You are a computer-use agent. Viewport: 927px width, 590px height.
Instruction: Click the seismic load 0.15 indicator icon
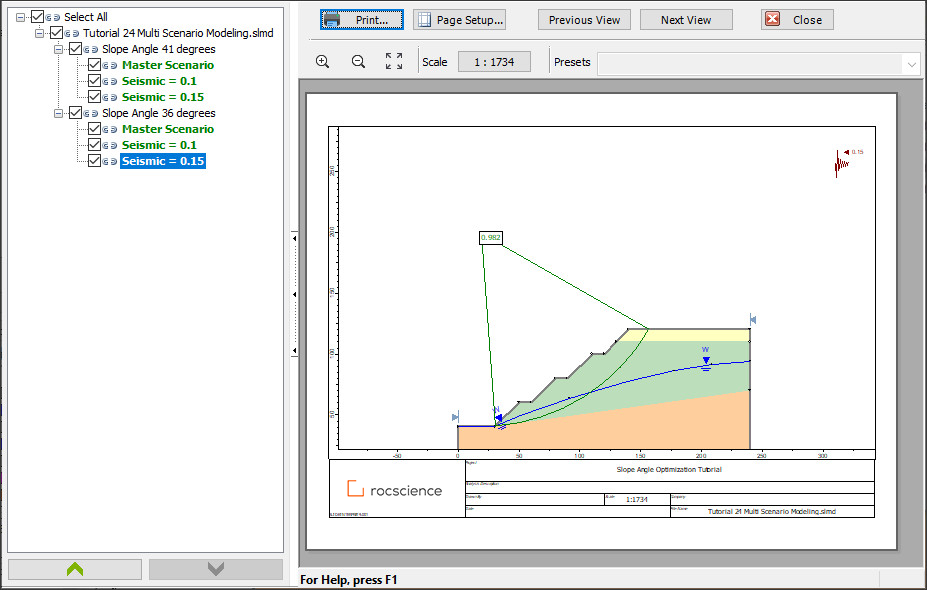(x=841, y=164)
